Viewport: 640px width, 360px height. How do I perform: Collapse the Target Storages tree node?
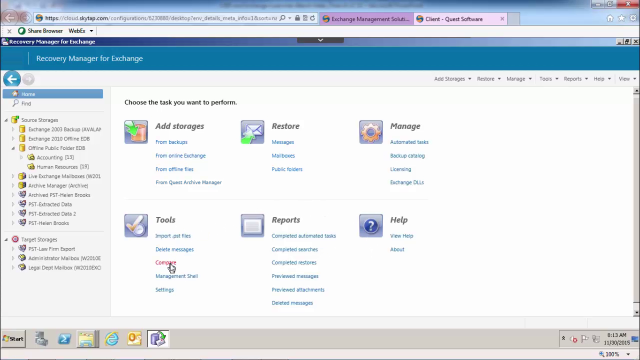point(6,240)
